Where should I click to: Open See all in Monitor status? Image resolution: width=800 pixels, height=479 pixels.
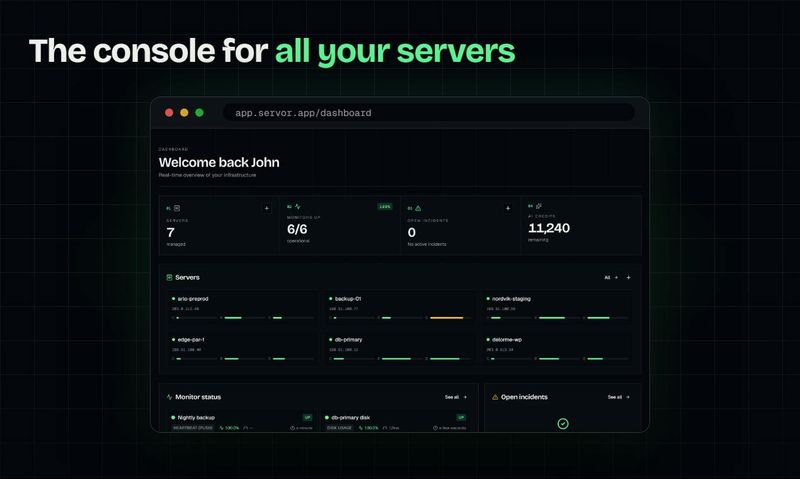[456, 397]
